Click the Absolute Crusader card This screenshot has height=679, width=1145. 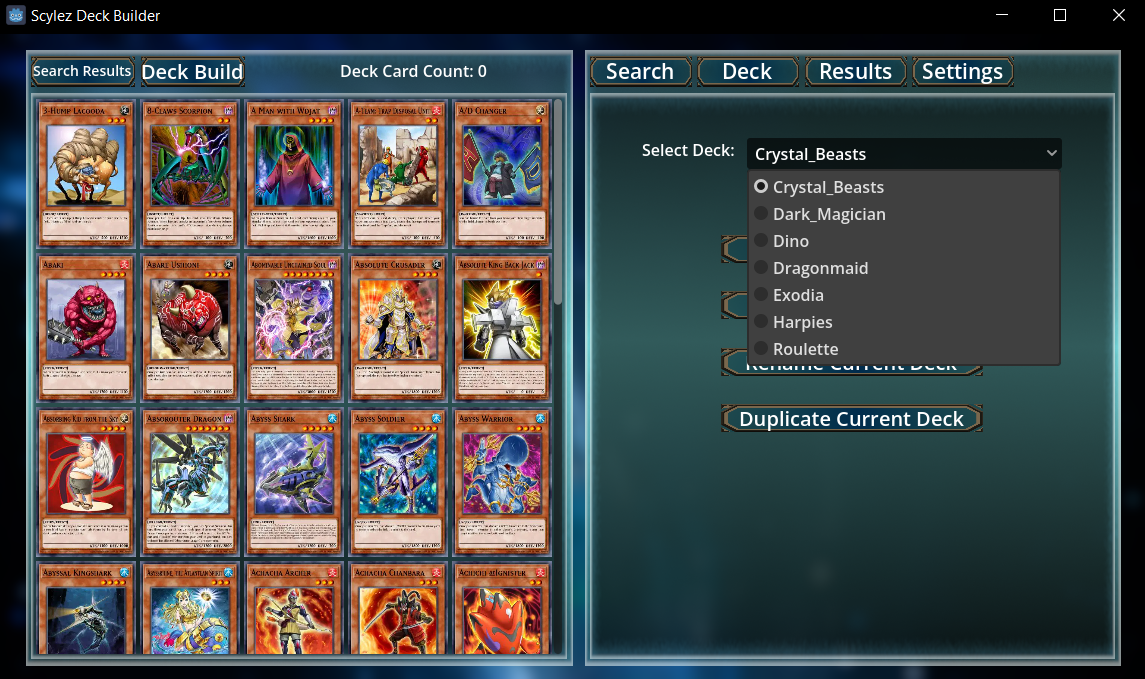pyautogui.click(x=398, y=328)
